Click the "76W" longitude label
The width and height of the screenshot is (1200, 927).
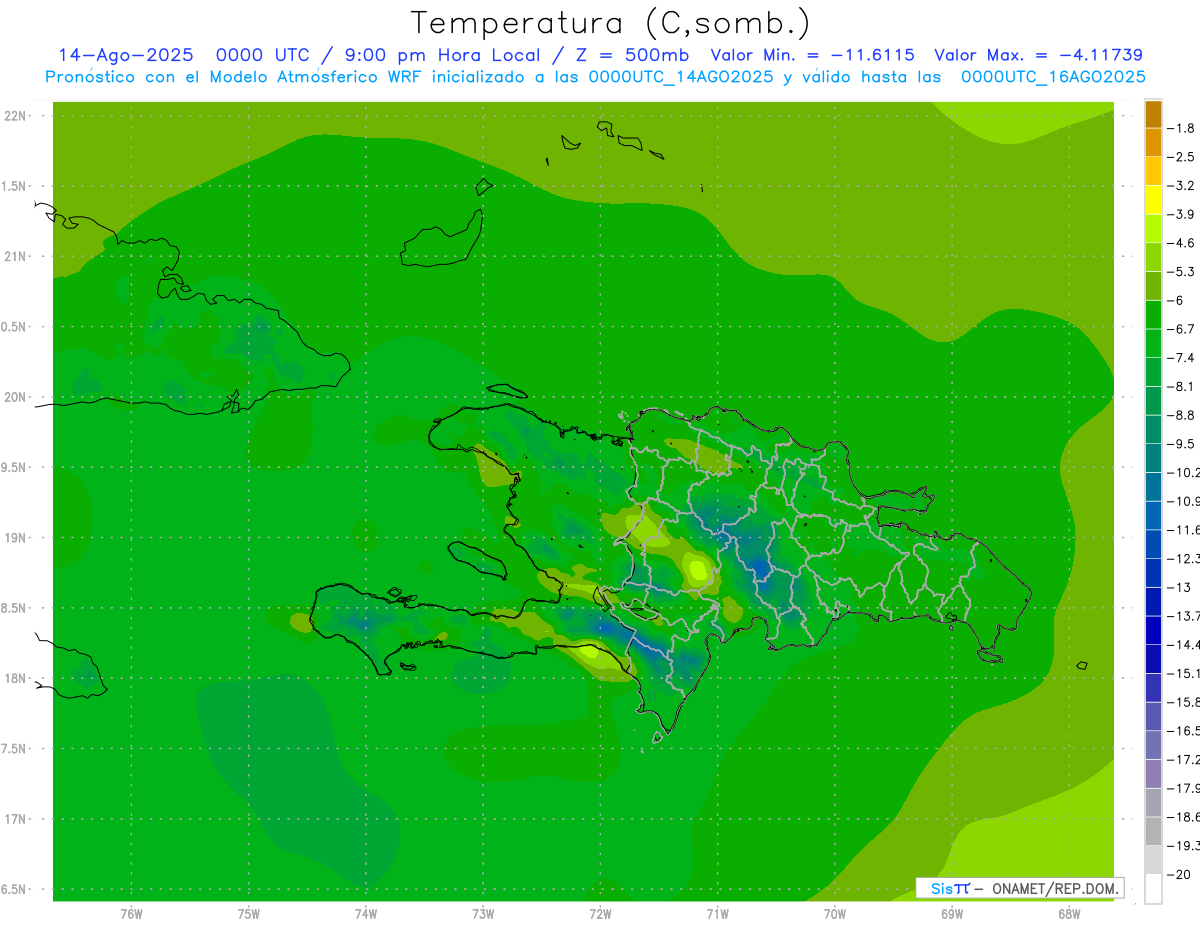(x=131, y=914)
